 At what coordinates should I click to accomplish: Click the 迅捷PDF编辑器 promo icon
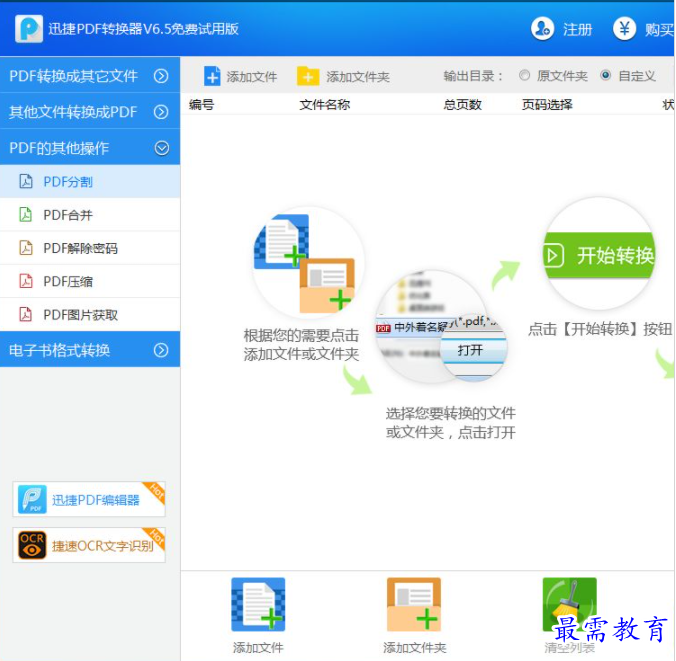(32, 499)
